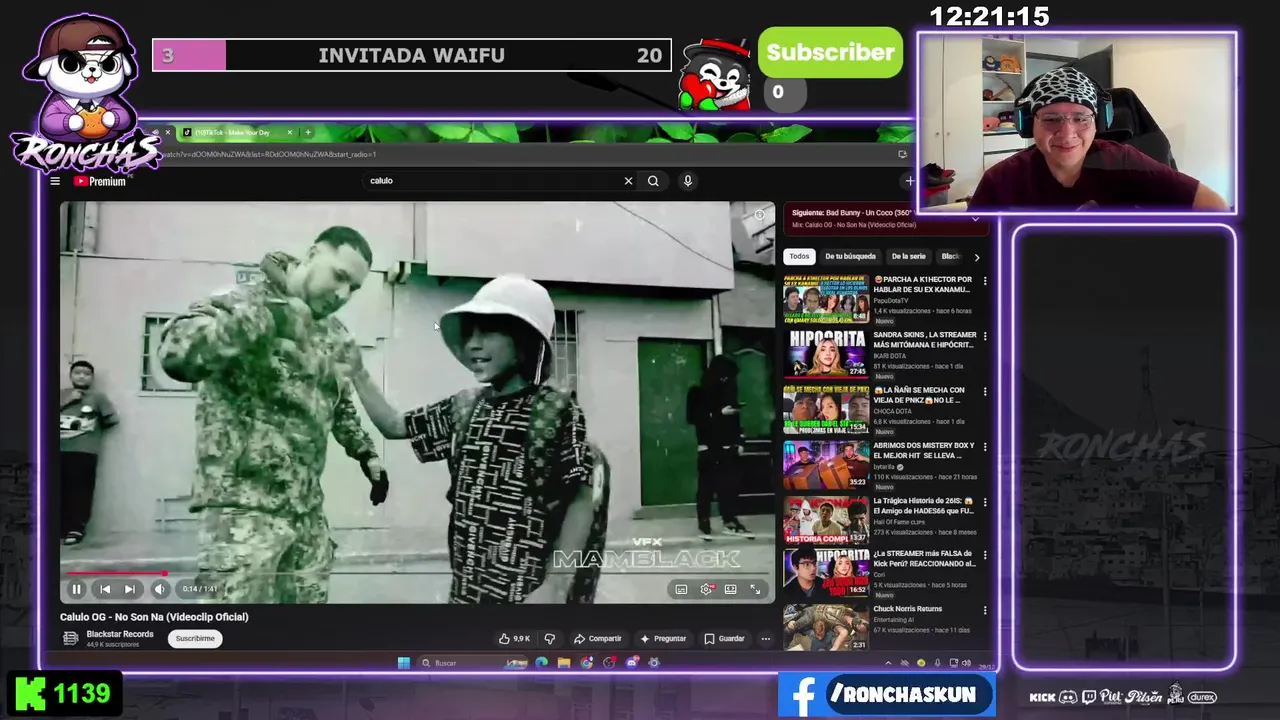Click the magnifier search button
Viewport: 1280px width, 720px height.
pyautogui.click(x=653, y=181)
